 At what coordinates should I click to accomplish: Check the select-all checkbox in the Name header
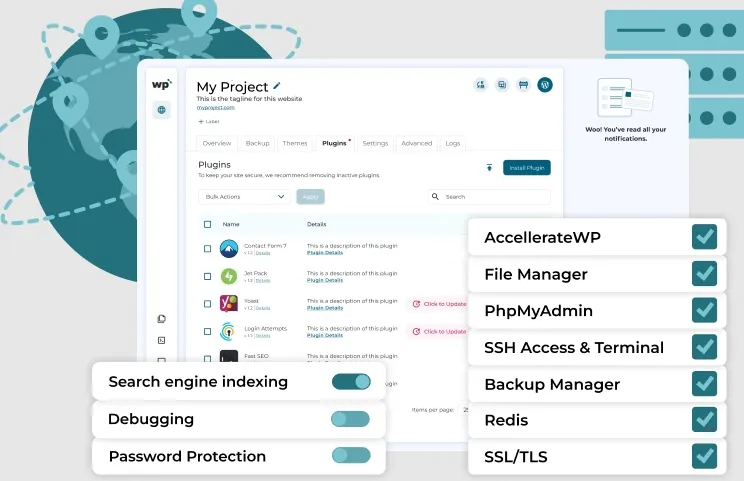207,224
